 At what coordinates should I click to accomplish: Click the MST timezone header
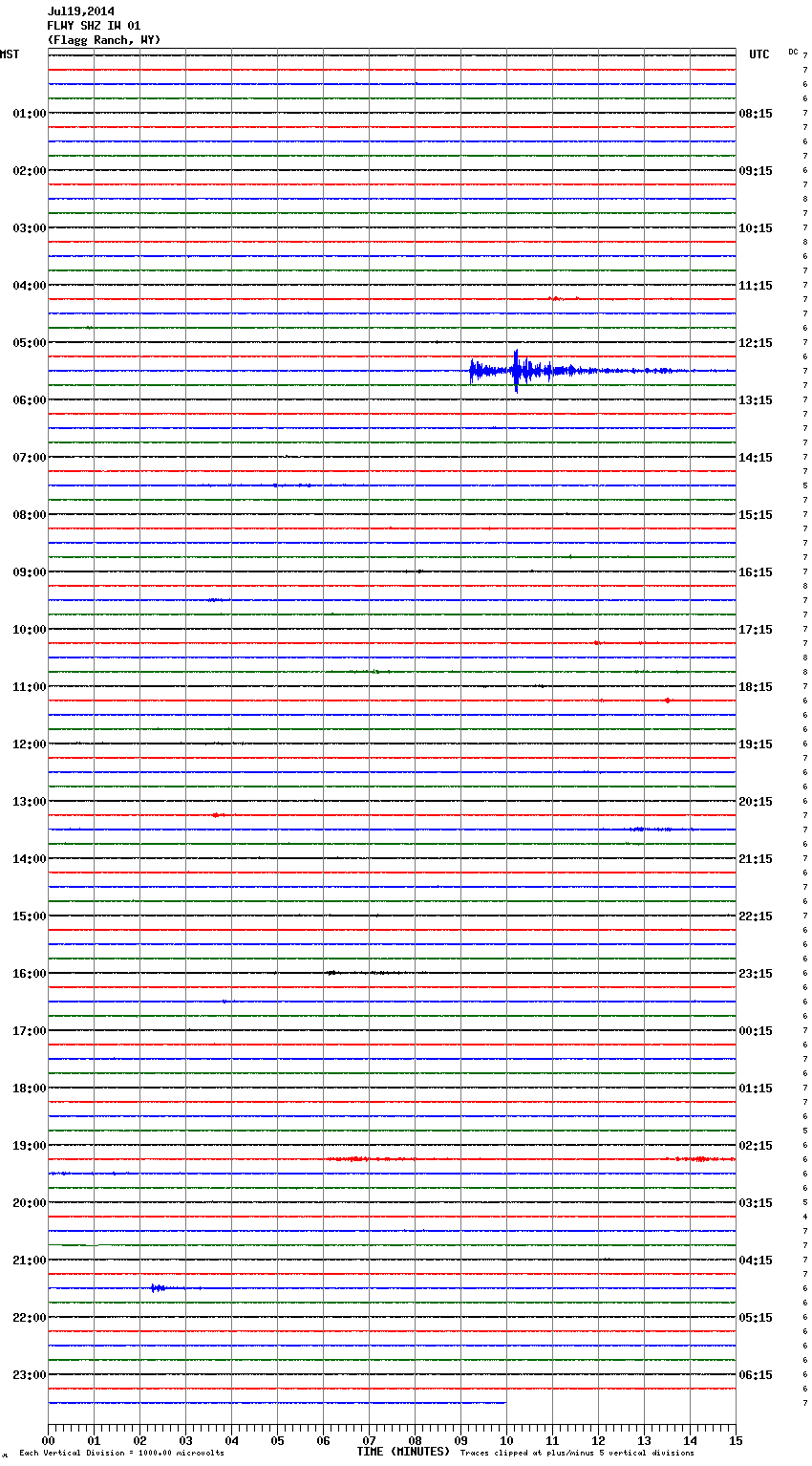(x=10, y=54)
